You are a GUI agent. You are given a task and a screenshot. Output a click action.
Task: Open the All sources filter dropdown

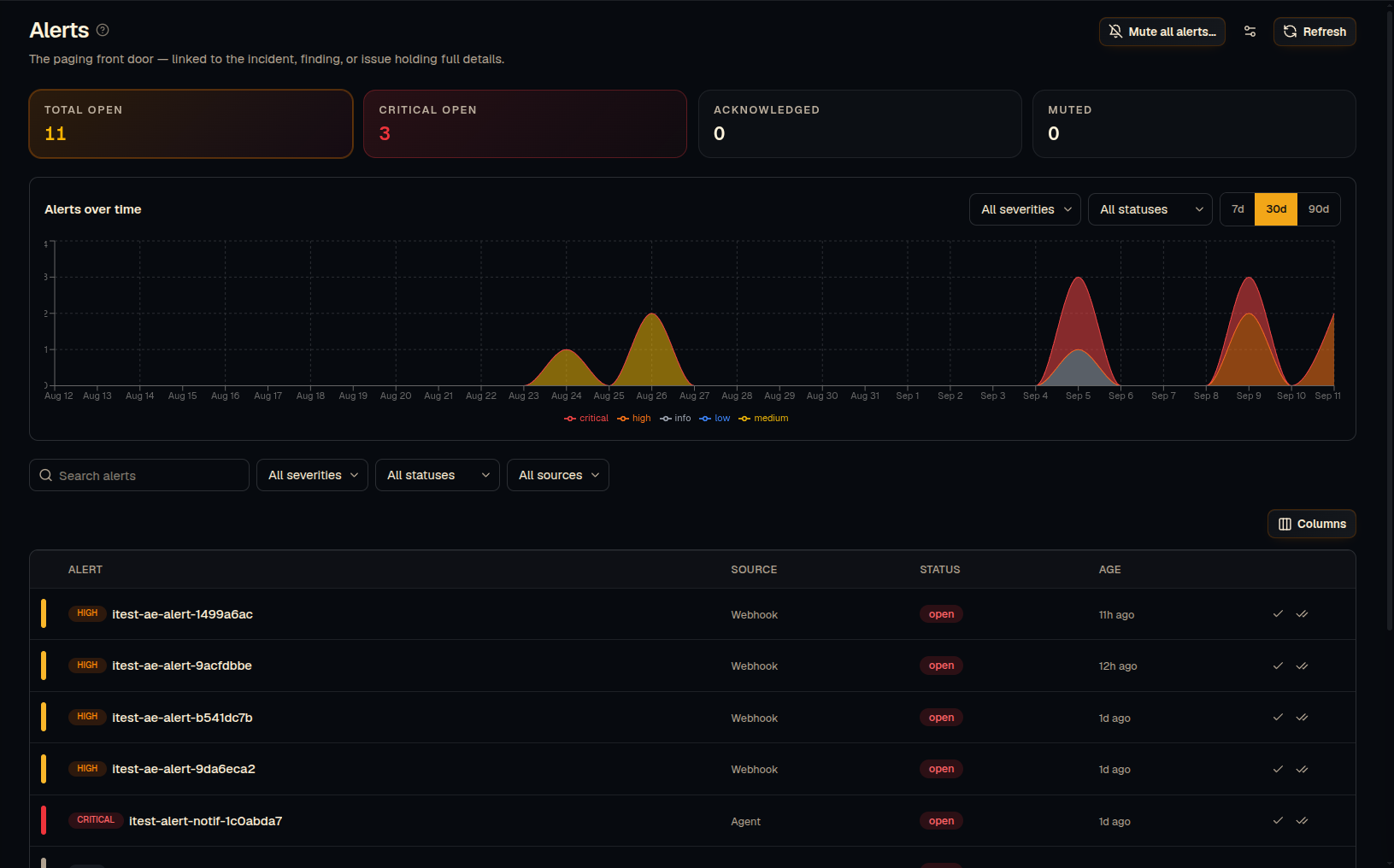557,475
